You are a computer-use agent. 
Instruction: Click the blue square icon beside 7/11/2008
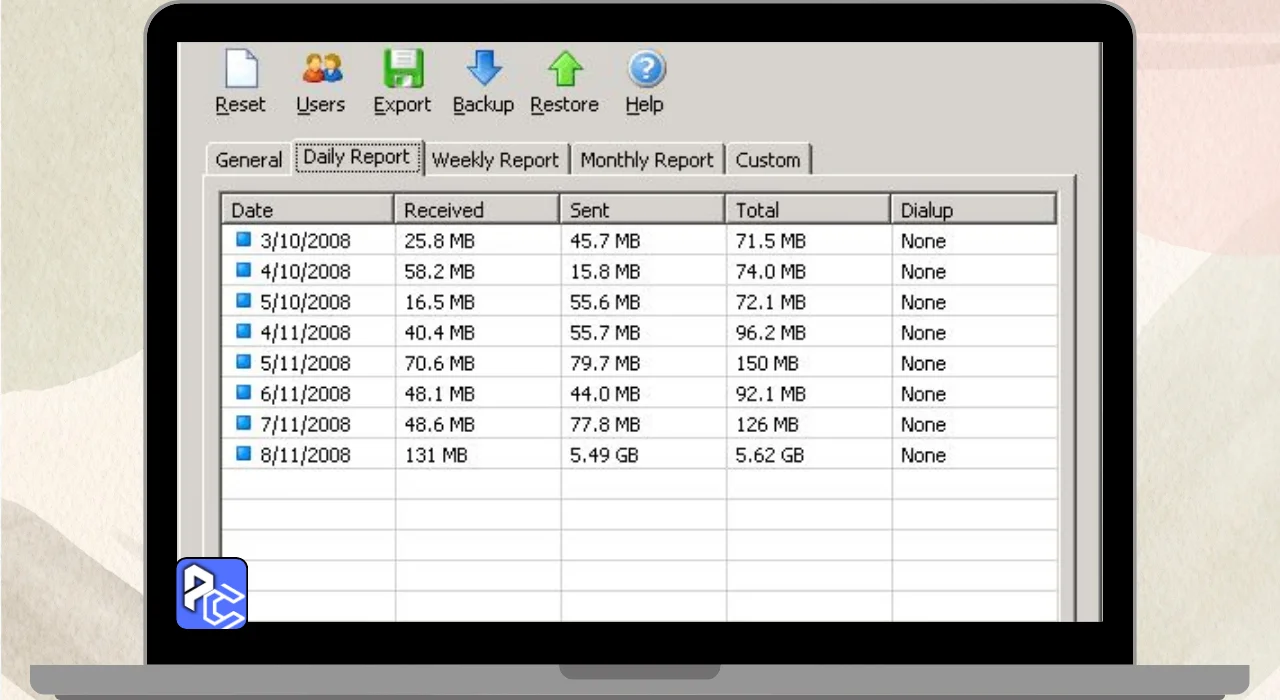[243, 423]
